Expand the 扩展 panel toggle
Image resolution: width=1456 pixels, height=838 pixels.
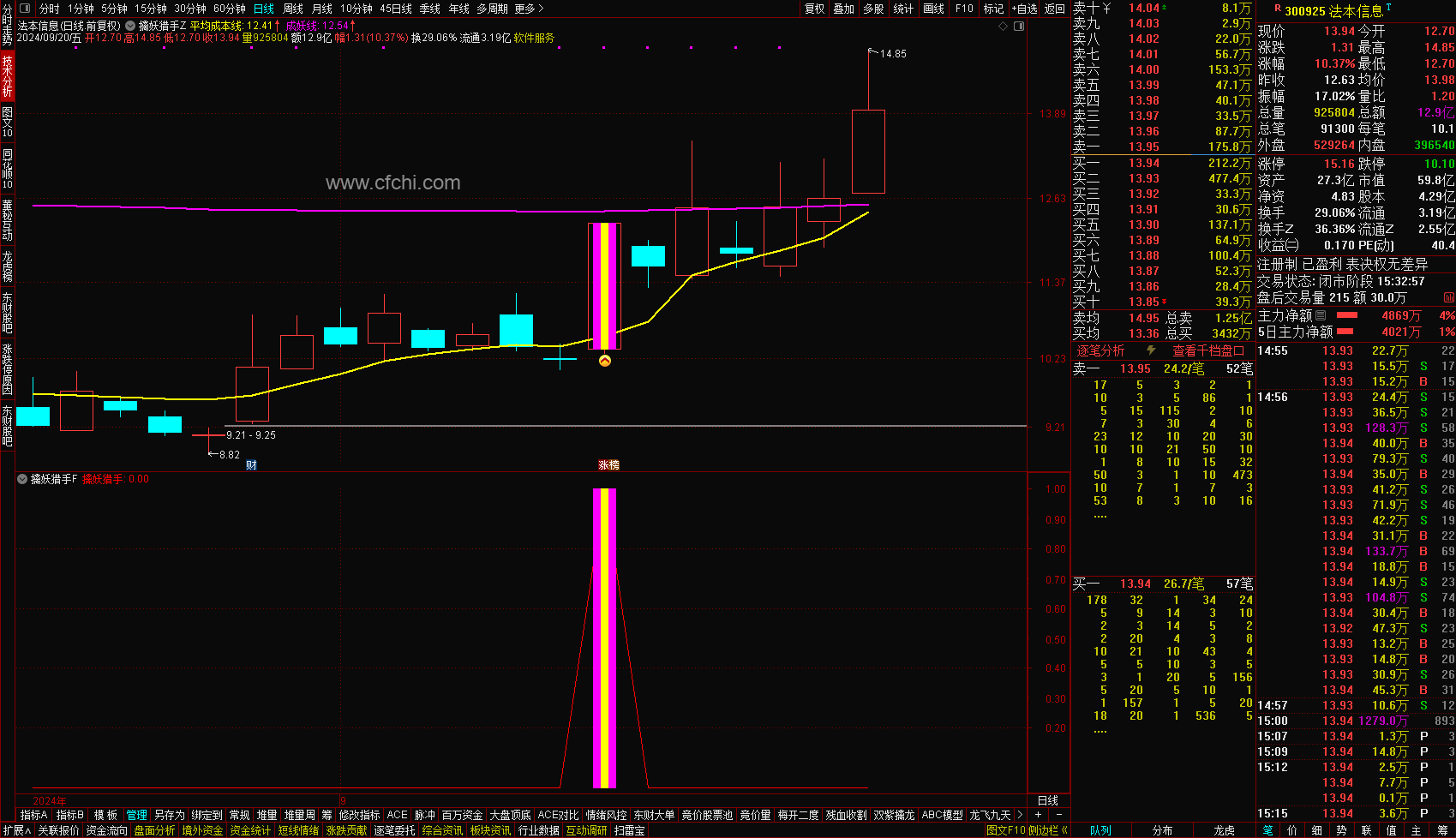click(x=16, y=830)
